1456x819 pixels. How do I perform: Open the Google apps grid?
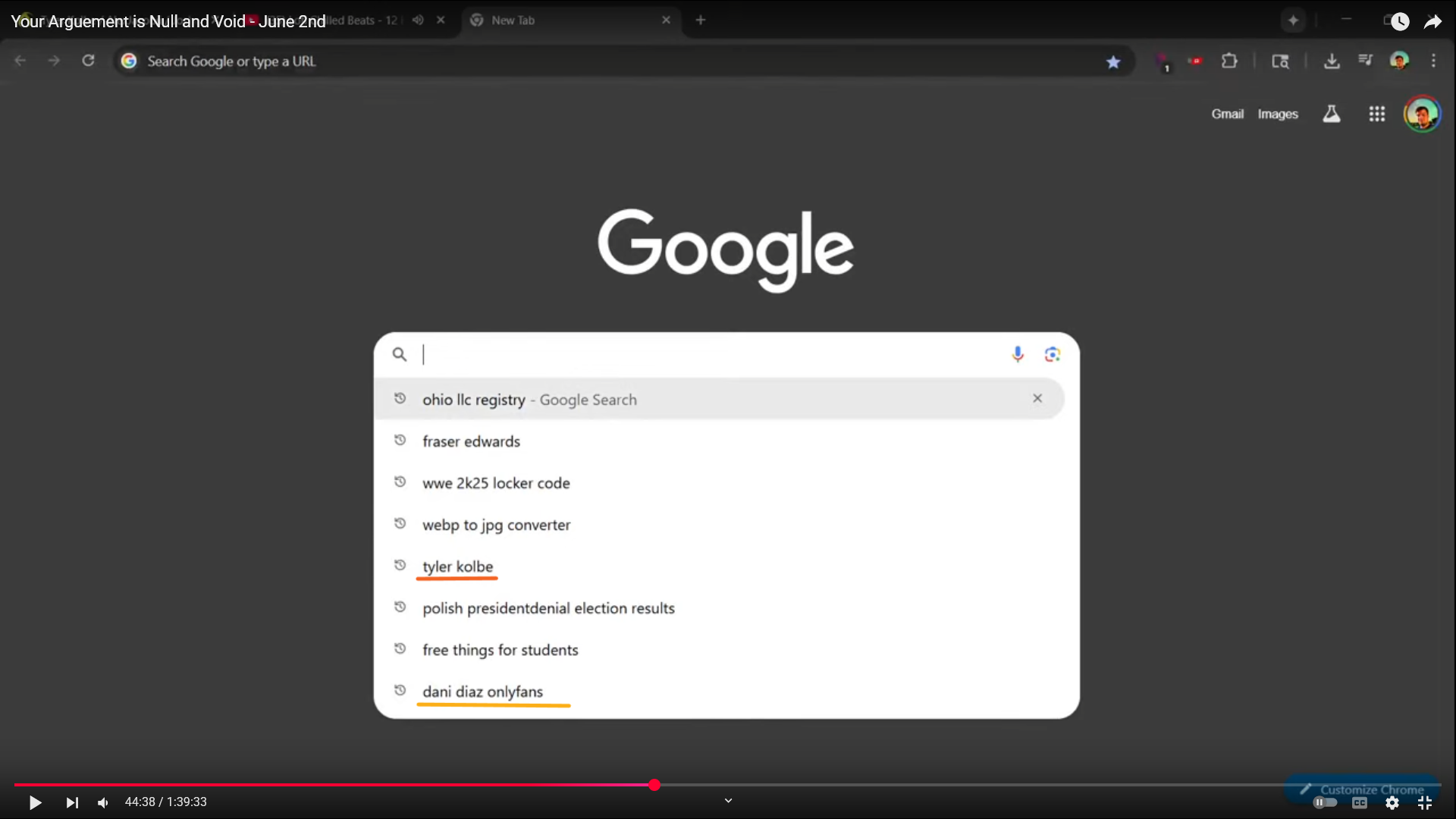click(1377, 114)
